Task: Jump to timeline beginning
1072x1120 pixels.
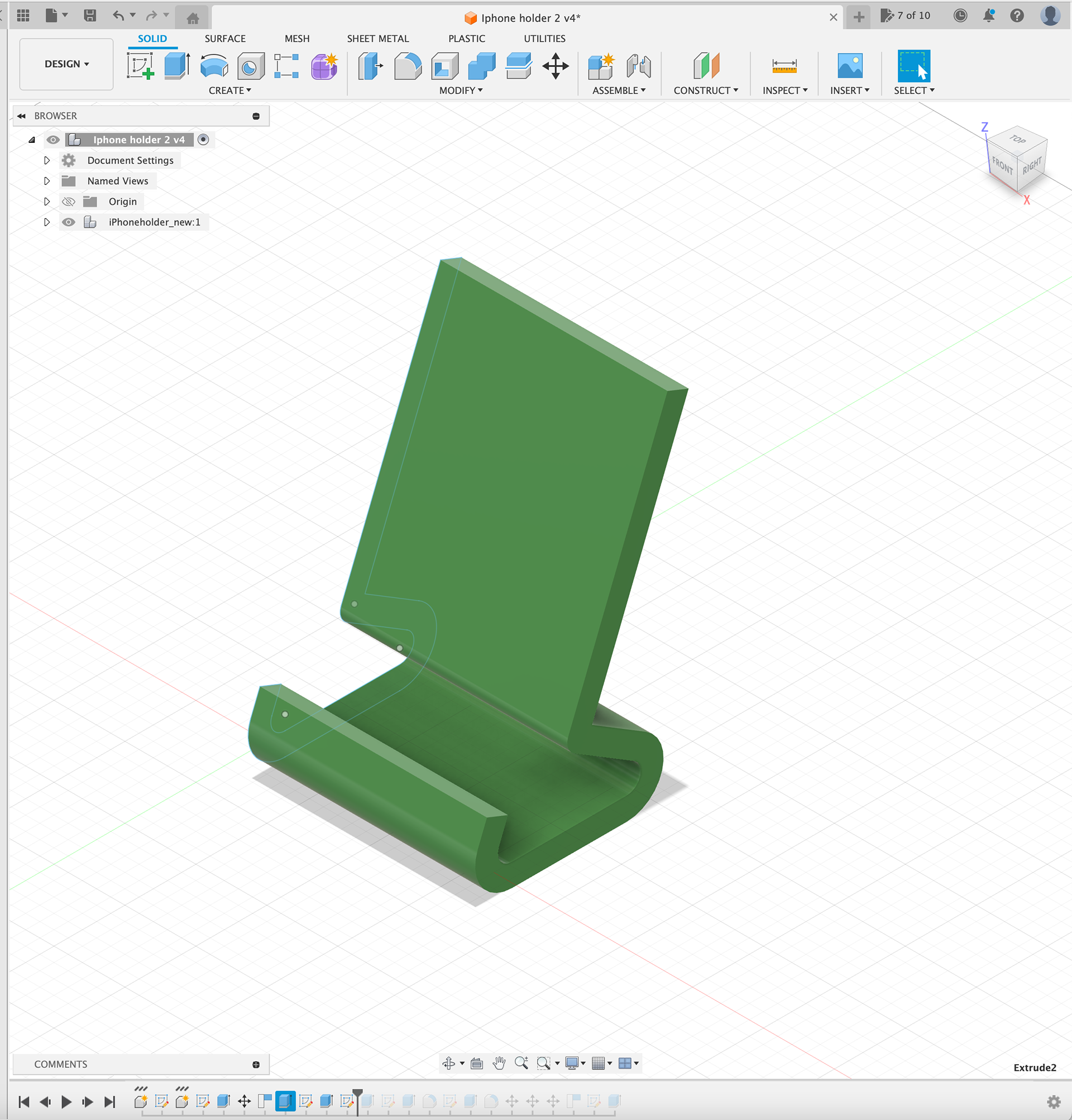Action: (24, 1101)
